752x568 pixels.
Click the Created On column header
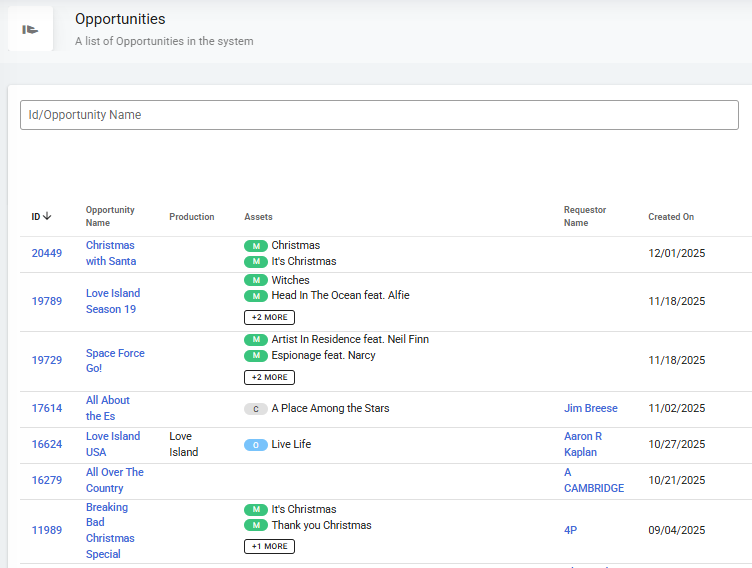point(670,217)
